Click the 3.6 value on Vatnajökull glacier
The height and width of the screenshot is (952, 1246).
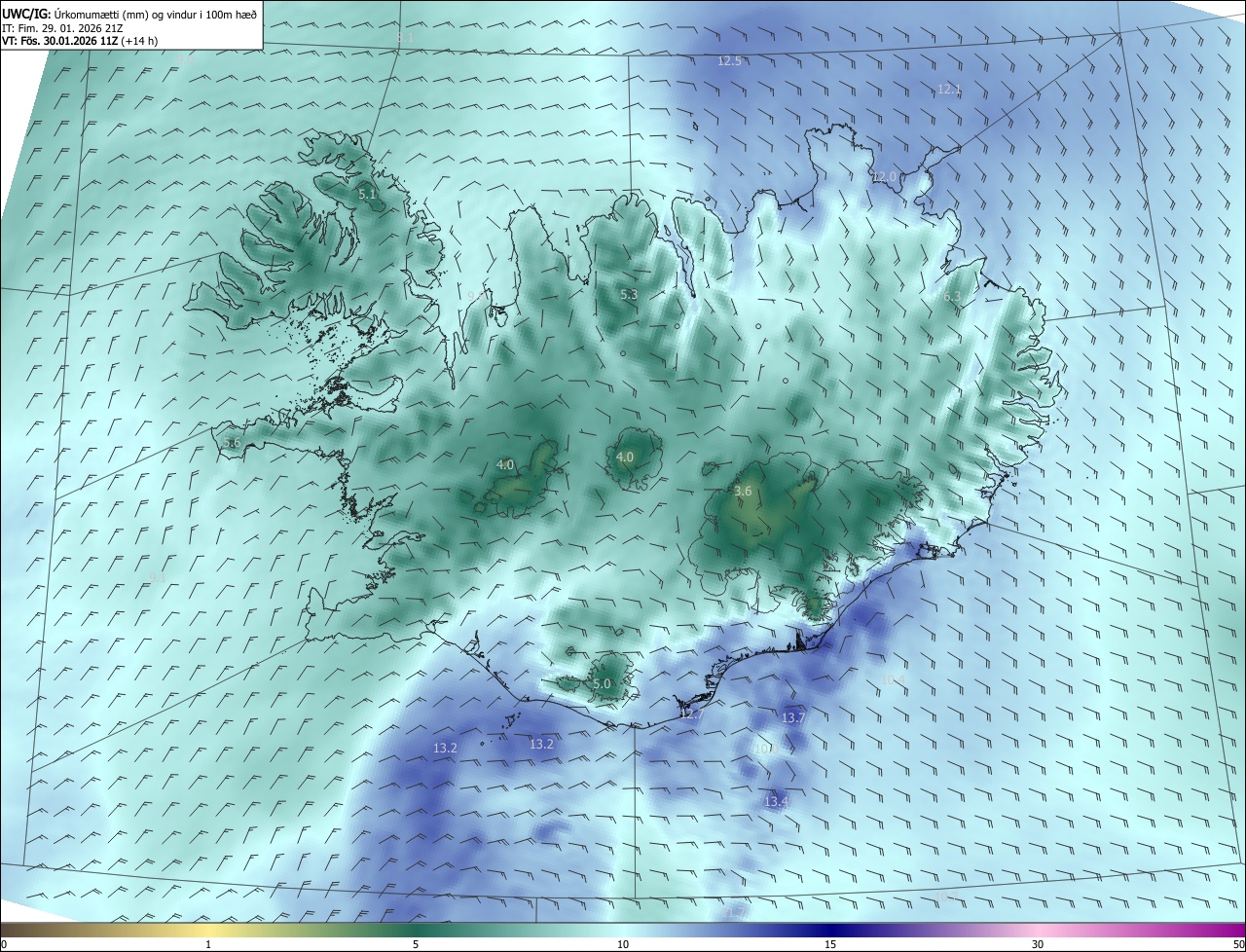pyautogui.click(x=743, y=492)
